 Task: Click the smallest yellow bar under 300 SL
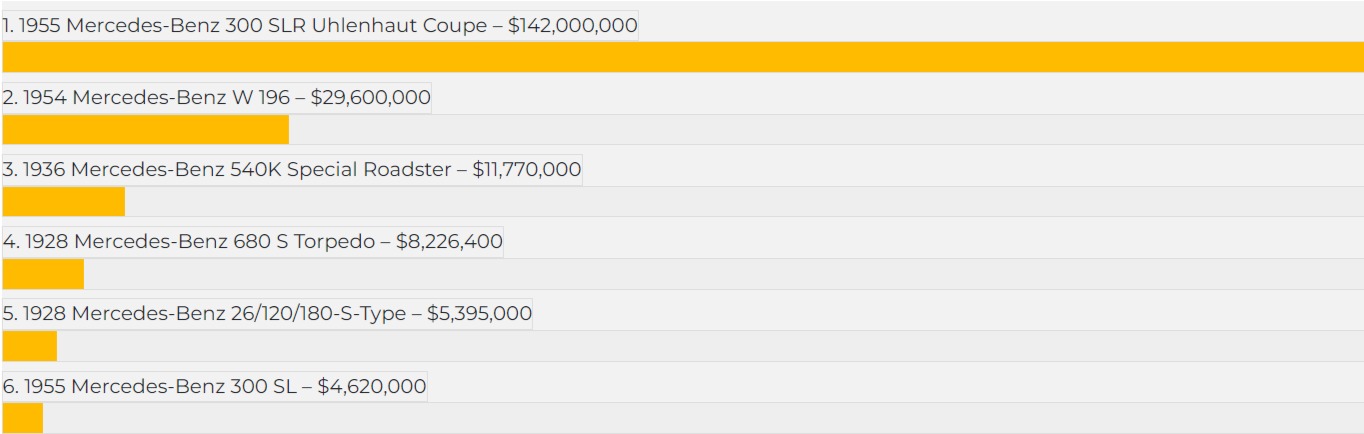(x=22, y=418)
